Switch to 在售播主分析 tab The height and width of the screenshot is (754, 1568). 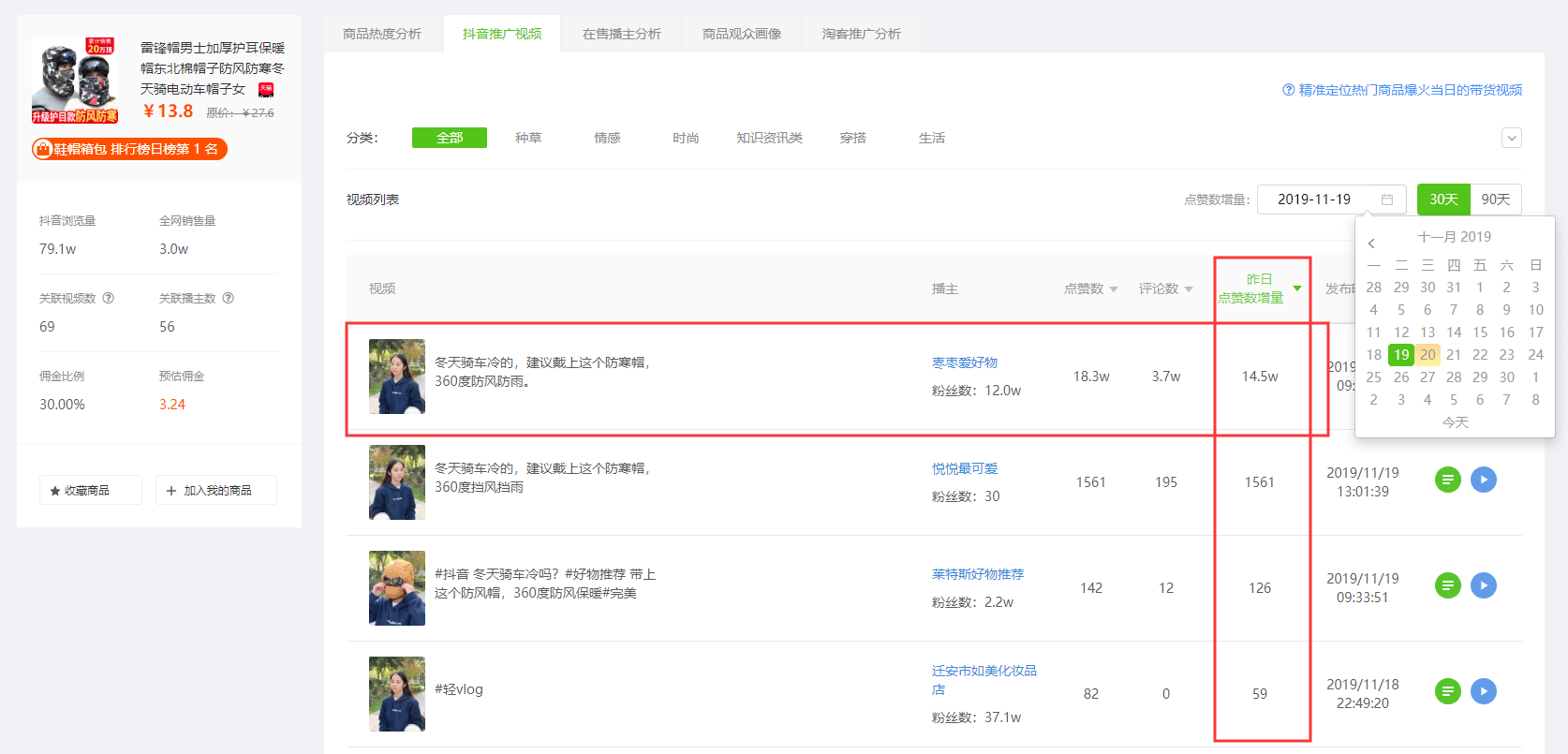(x=622, y=34)
